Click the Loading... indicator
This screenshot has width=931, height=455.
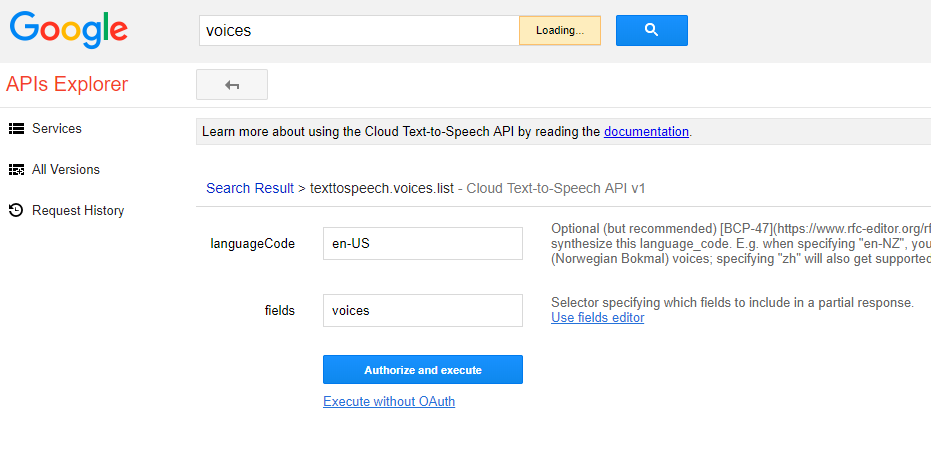pos(560,30)
